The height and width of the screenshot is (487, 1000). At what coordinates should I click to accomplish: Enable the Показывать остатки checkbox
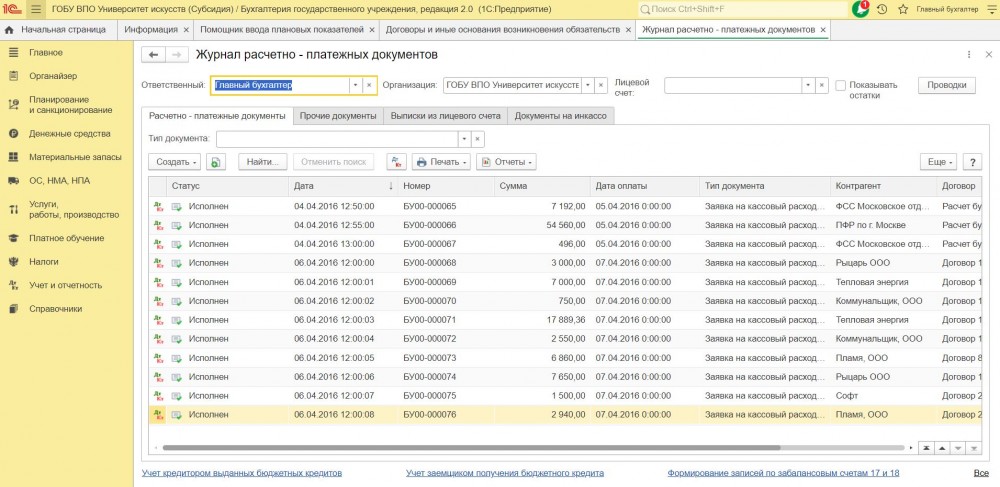pyautogui.click(x=841, y=86)
